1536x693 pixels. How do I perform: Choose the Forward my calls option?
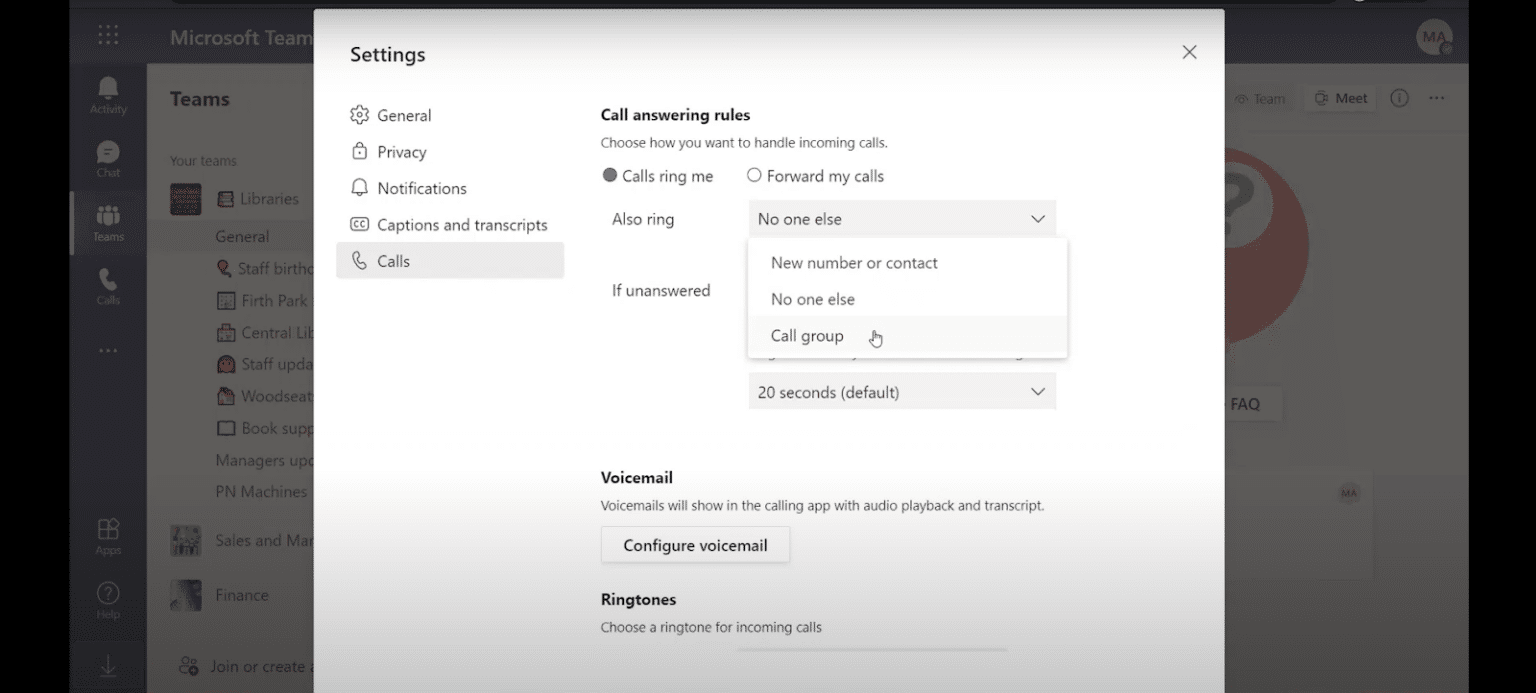pos(753,175)
